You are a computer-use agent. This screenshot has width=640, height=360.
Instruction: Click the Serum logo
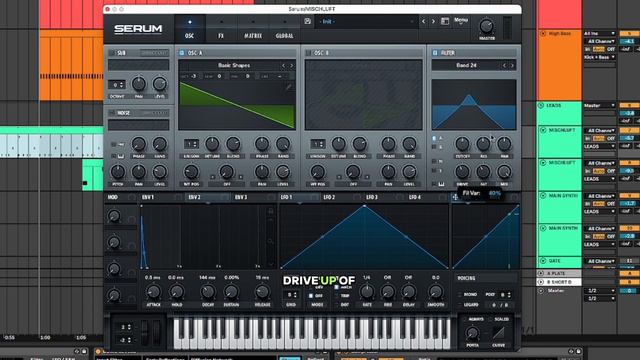pyautogui.click(x=138, y=29)
